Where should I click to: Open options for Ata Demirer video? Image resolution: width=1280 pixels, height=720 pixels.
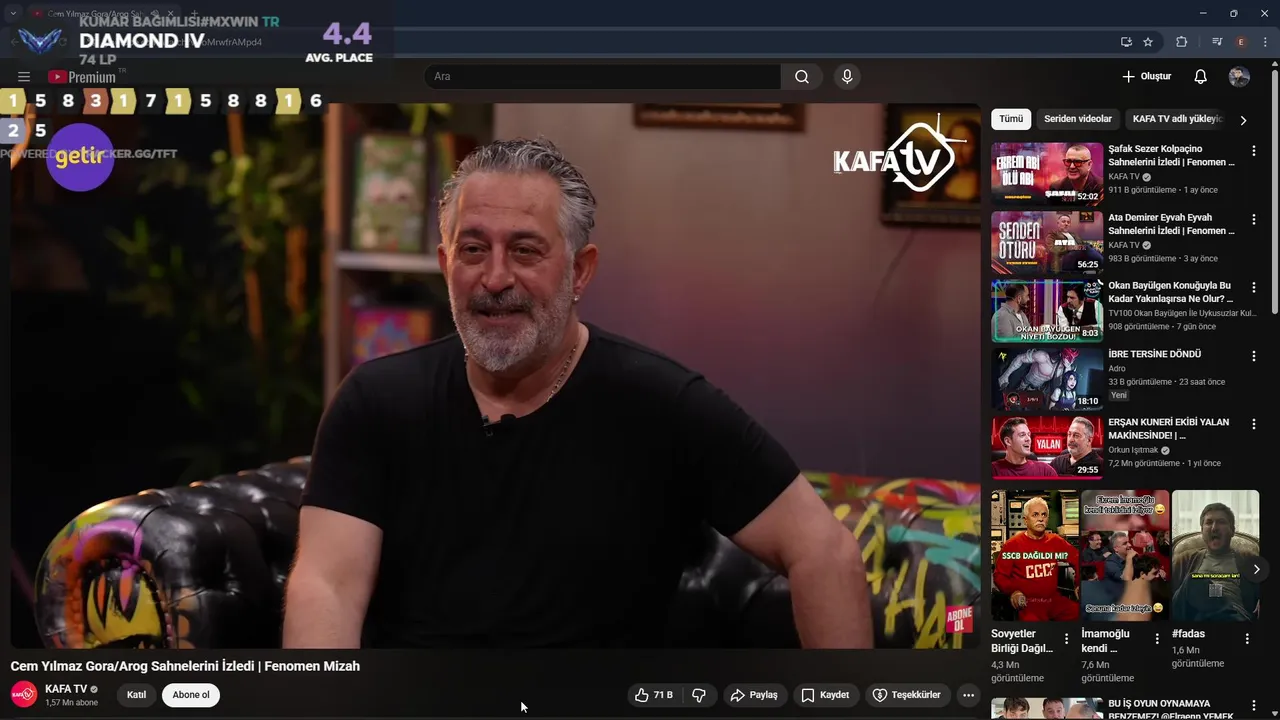coord(1254,219)
